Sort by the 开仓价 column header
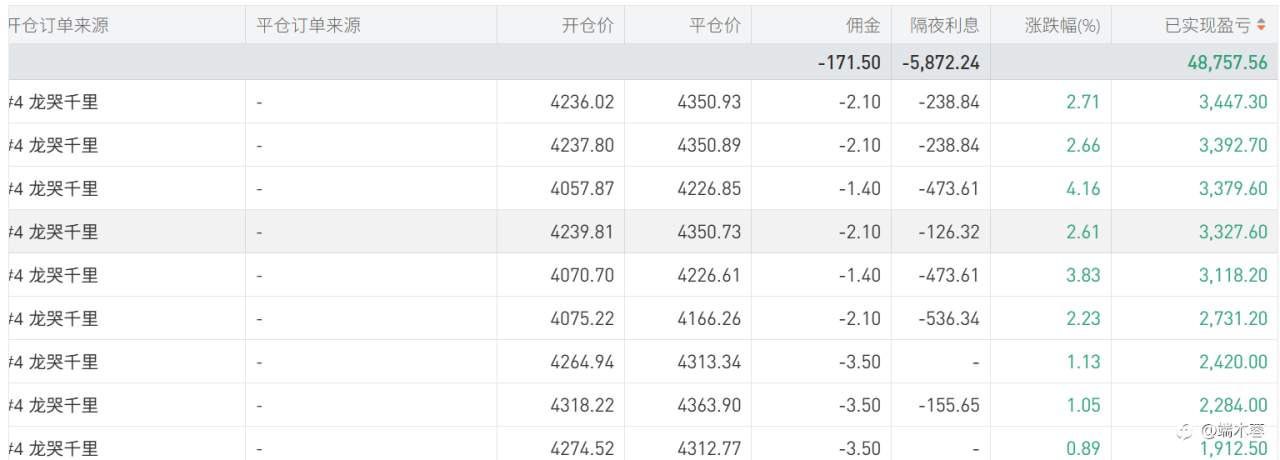Viewport: 1280px width, 460px height. coord(589,26)
